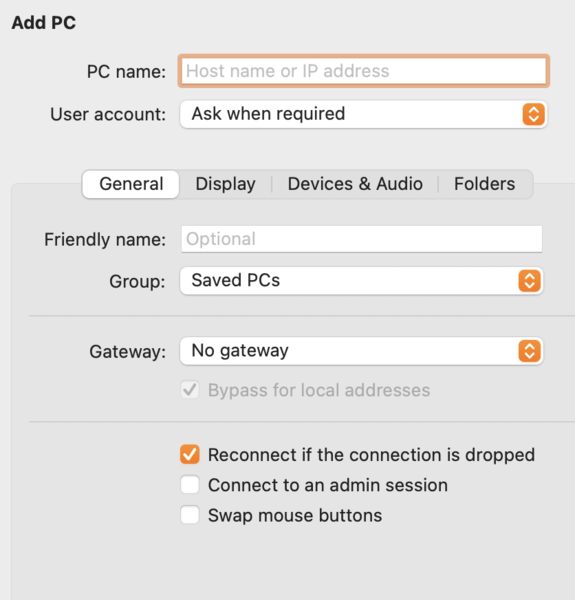This screenshot has width=575, height=600.
Task: Select the General tab
Action: click(x=131, y=184)
